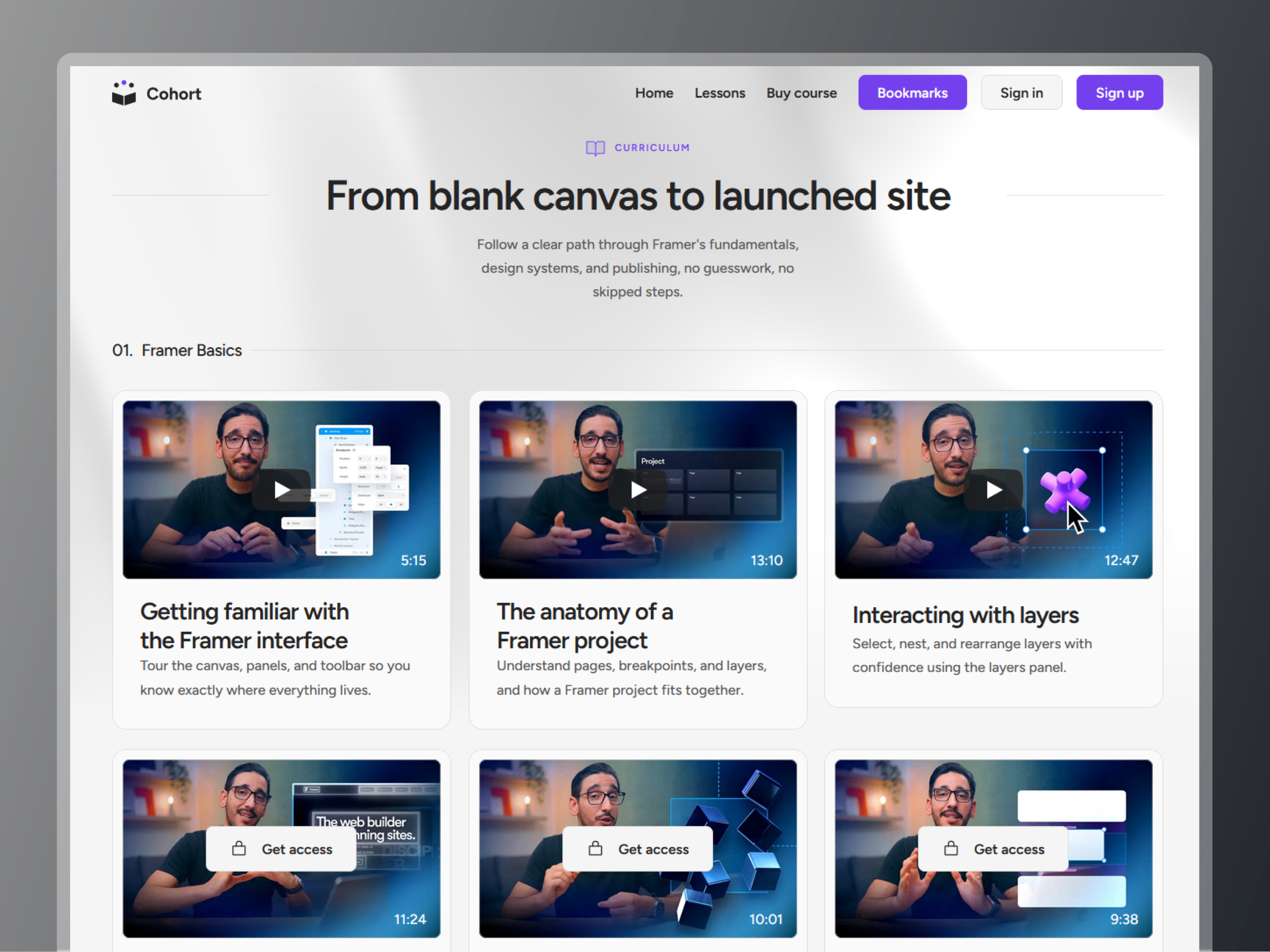Select the 13:10 video thumbnail
Screen dimensions: 1270x952
[638, 489]
